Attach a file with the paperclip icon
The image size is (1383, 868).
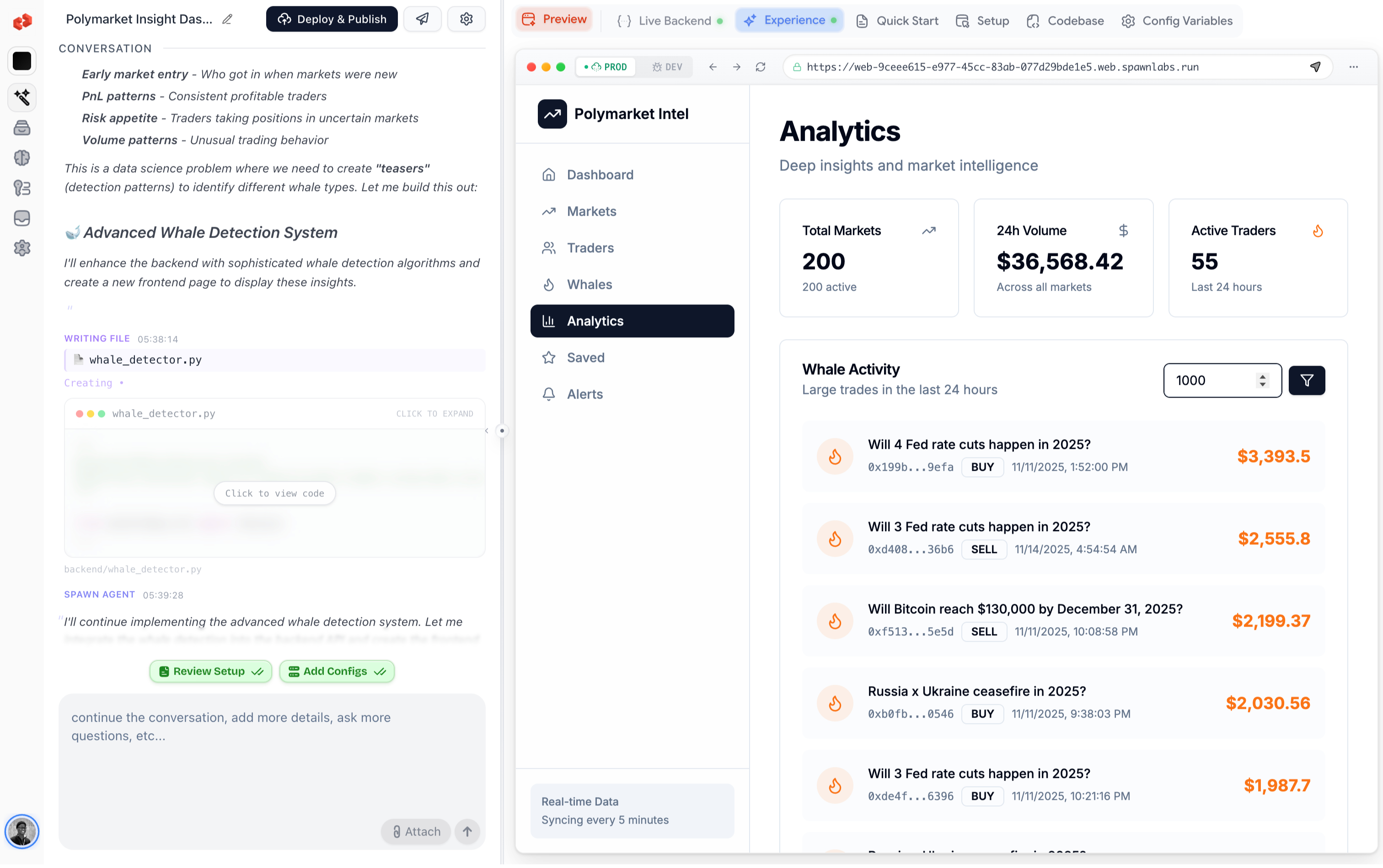[x=415, y=831]
